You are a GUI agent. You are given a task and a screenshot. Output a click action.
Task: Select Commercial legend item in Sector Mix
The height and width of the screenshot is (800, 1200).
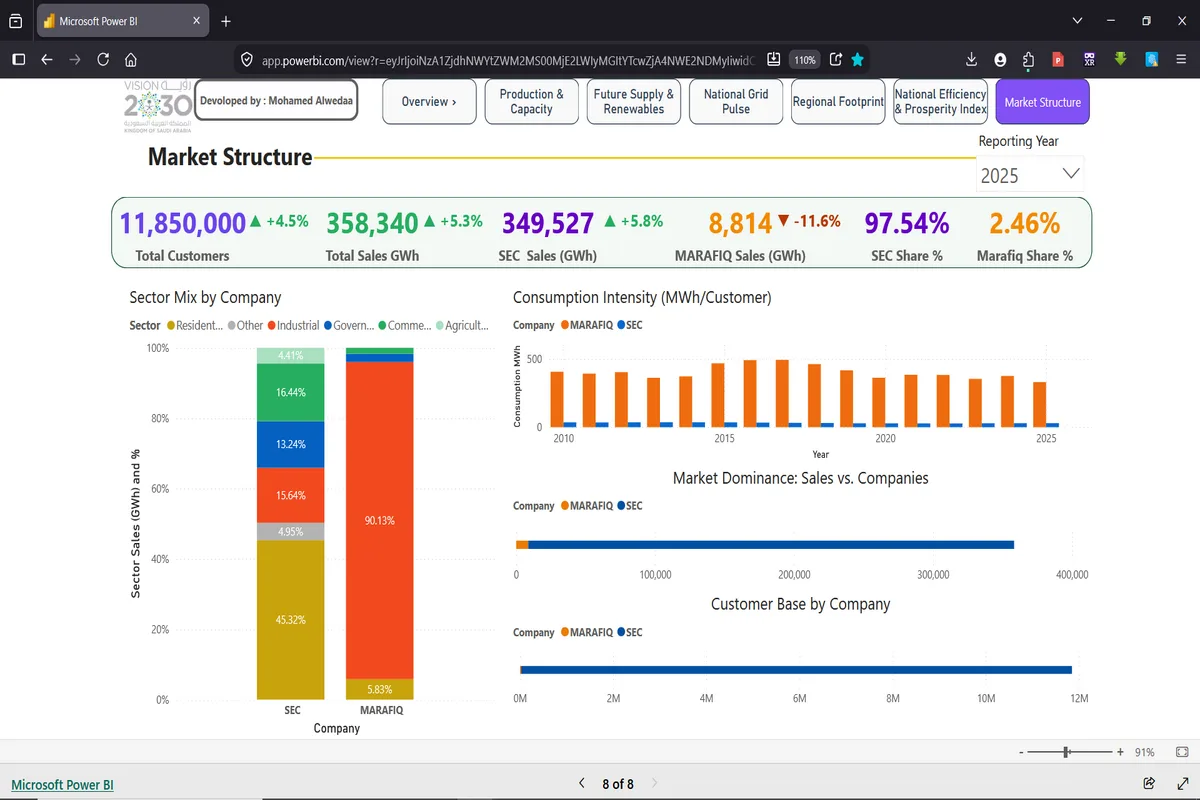coord(405,325)
